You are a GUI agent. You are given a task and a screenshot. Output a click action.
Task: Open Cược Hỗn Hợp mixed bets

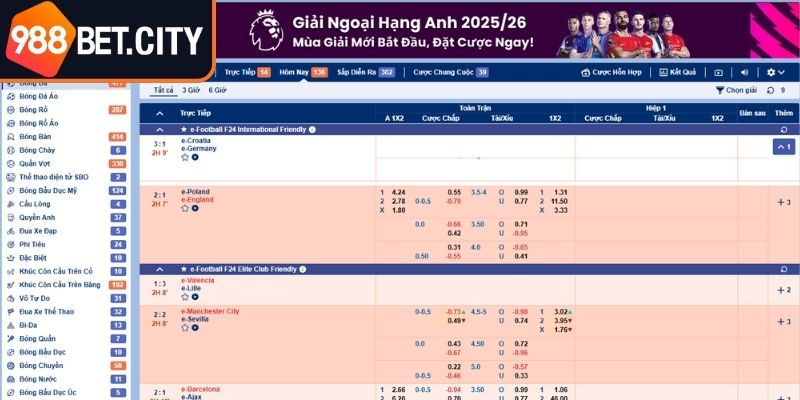tap(611, 72)
